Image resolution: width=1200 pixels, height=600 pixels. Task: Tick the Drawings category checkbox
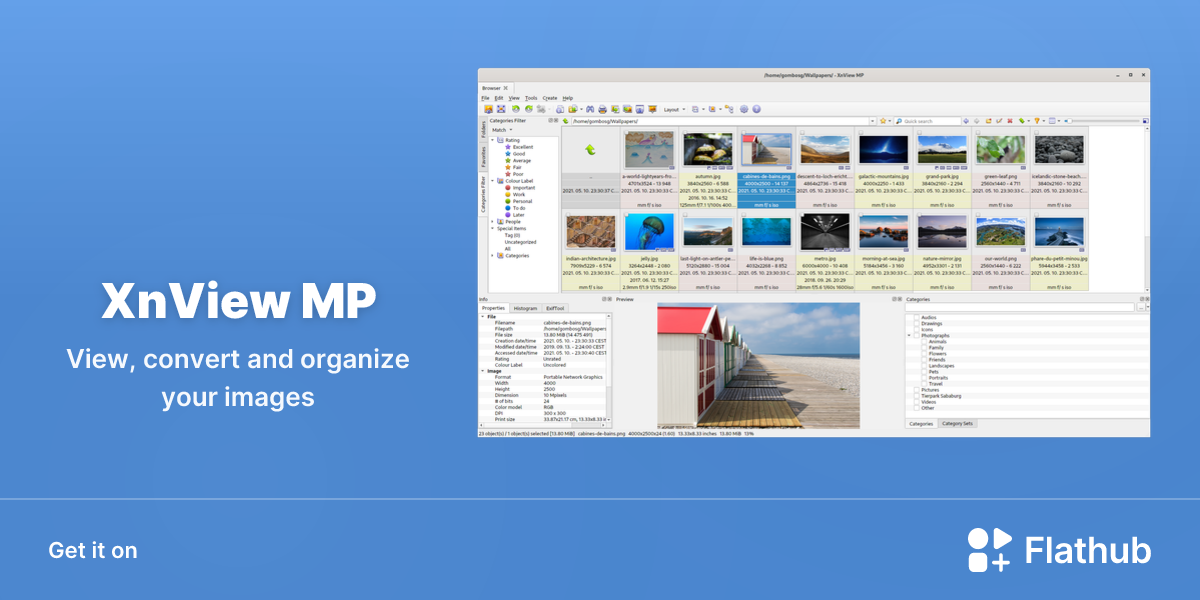click(x=917, y=323)
